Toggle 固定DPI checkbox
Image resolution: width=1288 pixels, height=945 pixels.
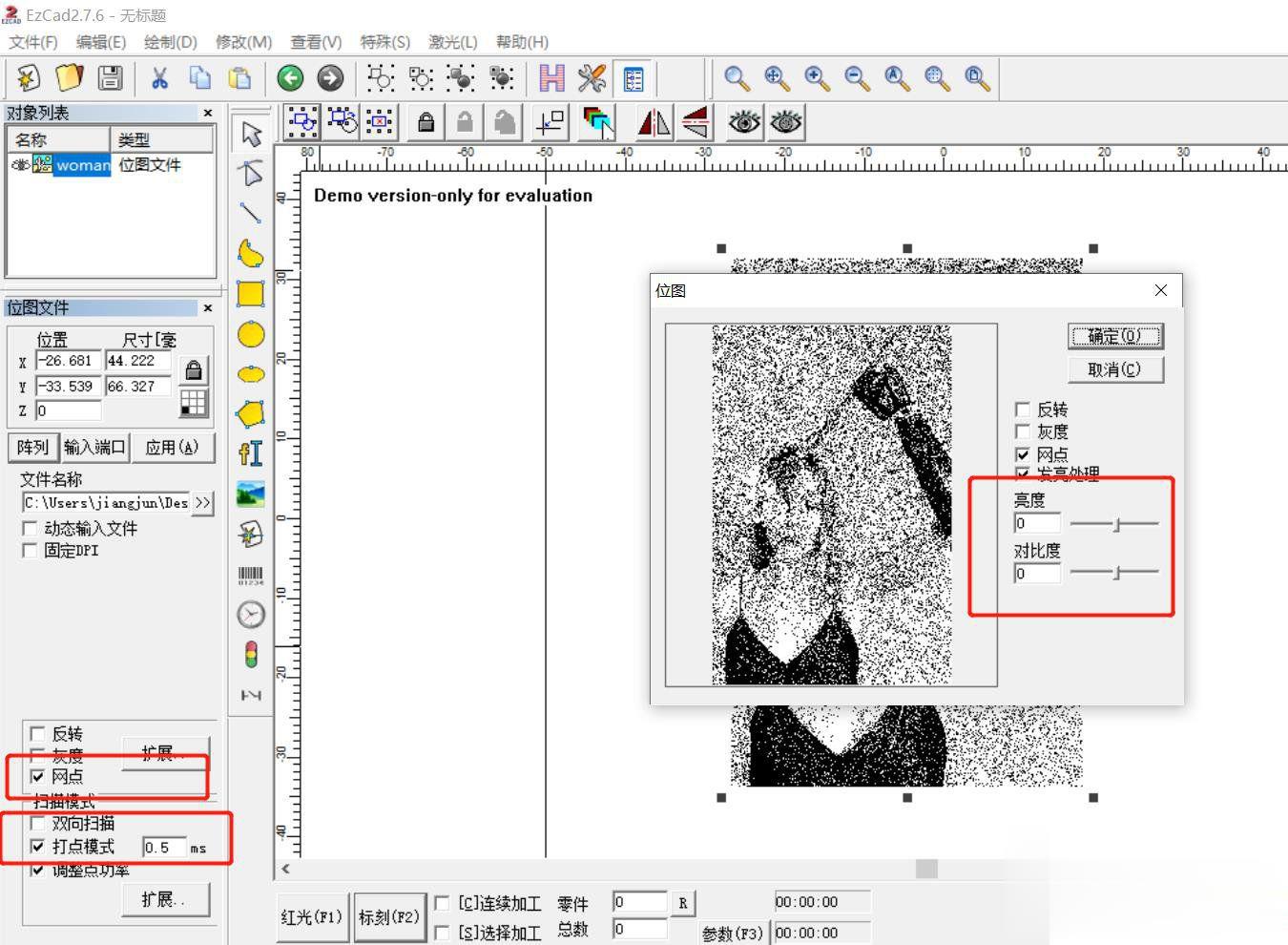(30, 550)
